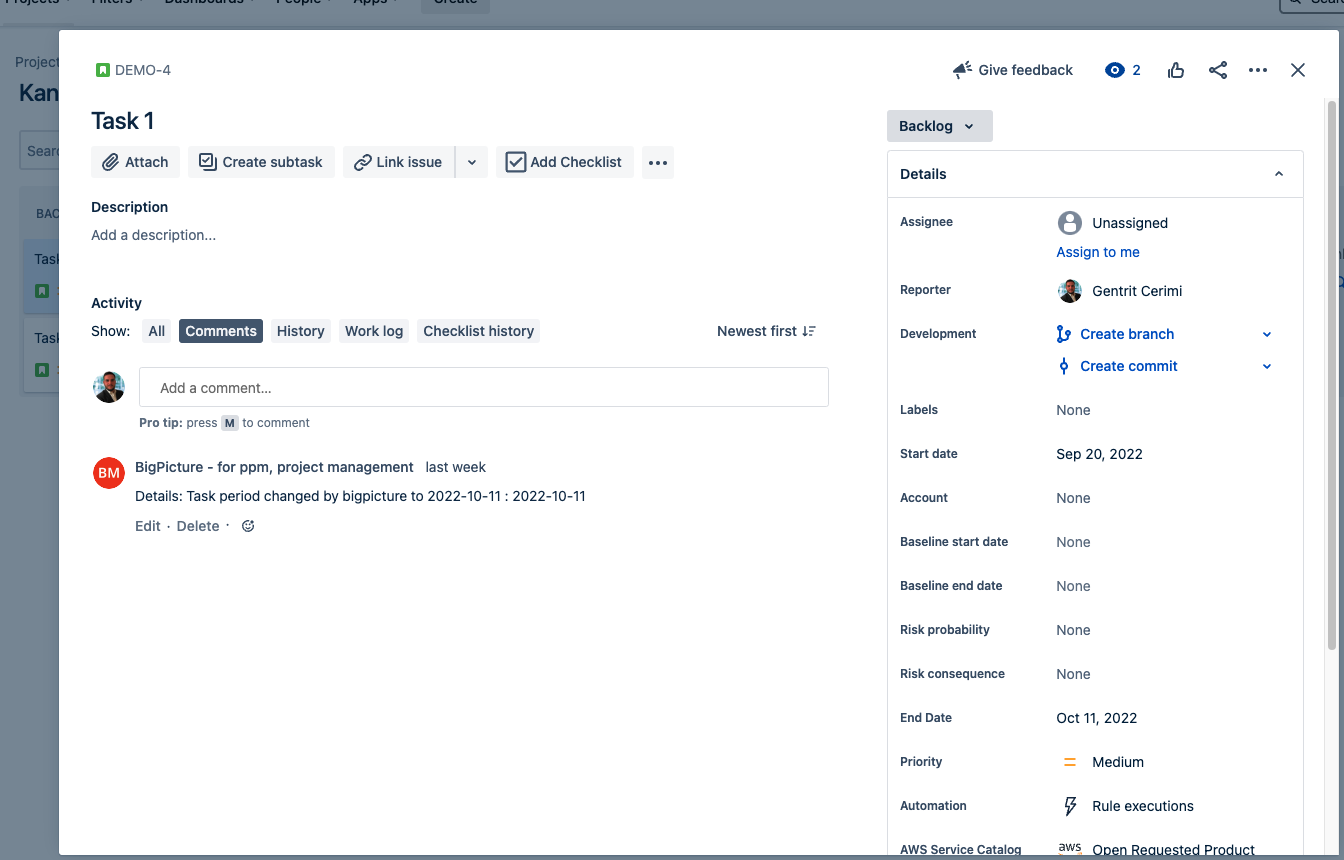Image resolution: width=1344 pixels, height=860 pixels.
Task: Toggle the Newest first sort order
Action: pos(766,331)
